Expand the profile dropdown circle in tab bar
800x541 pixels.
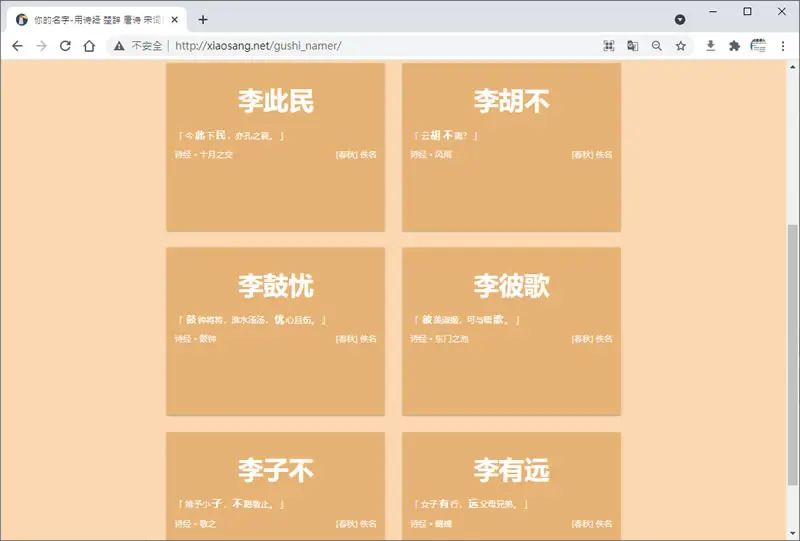[x=680, y=19]
